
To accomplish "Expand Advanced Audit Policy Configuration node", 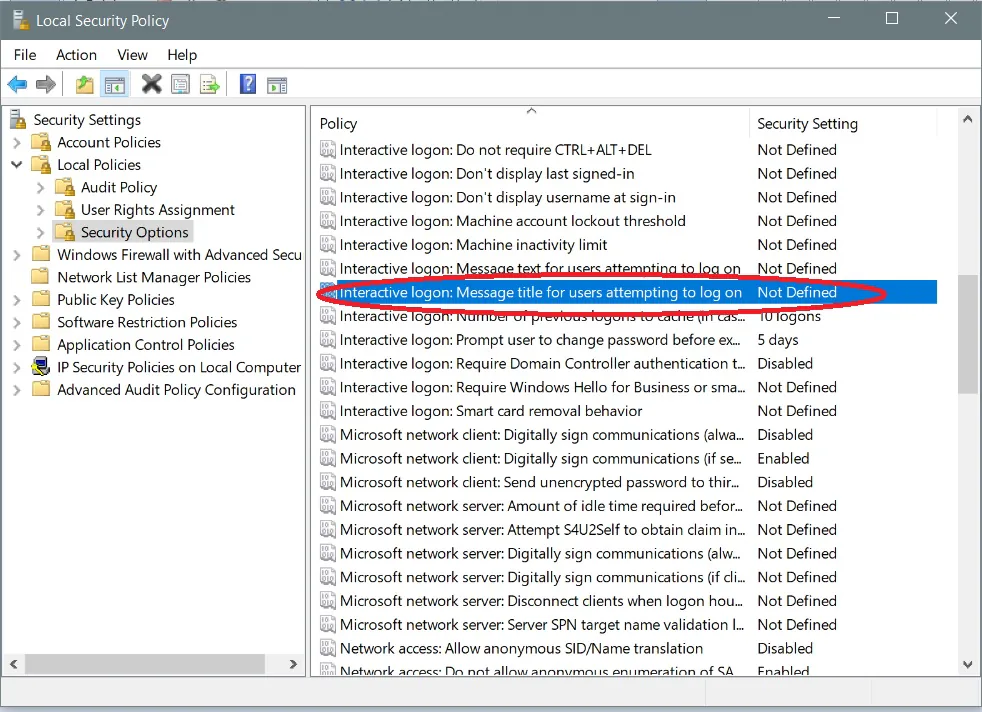I will pyautogui.click(x=17, y=390).
